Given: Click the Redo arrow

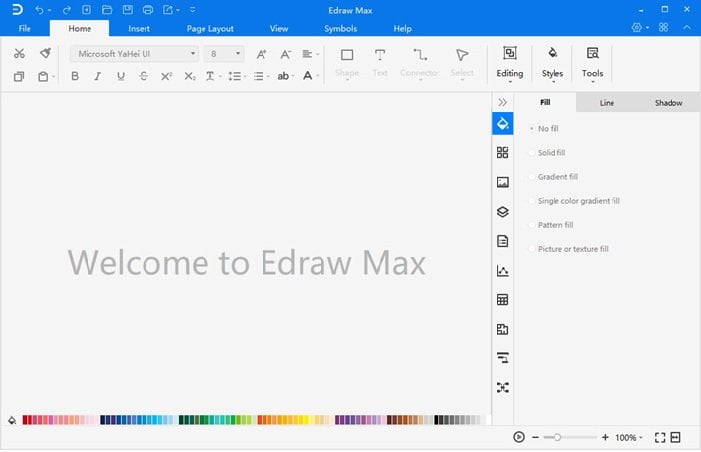Looking at the screenshot, I should click(67, 10).
